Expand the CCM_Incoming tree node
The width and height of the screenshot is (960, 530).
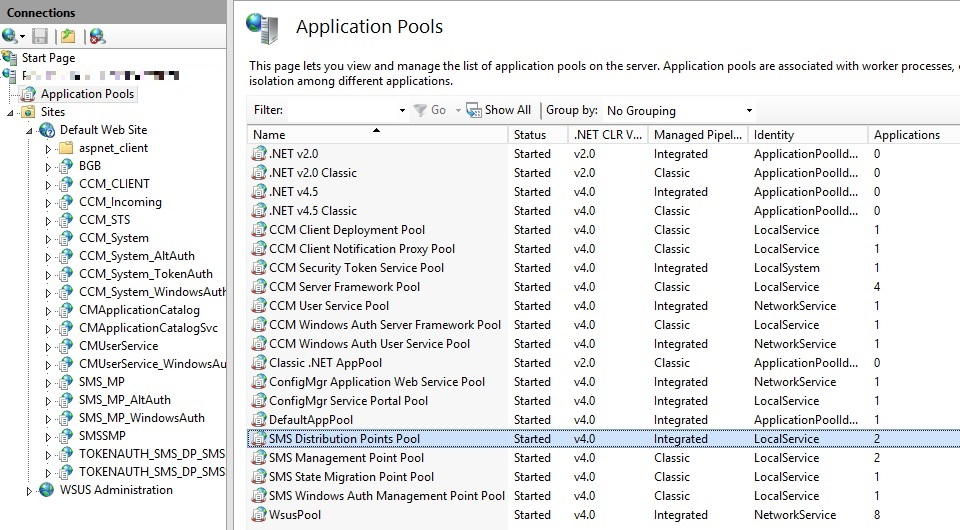(x=48, y=203)
